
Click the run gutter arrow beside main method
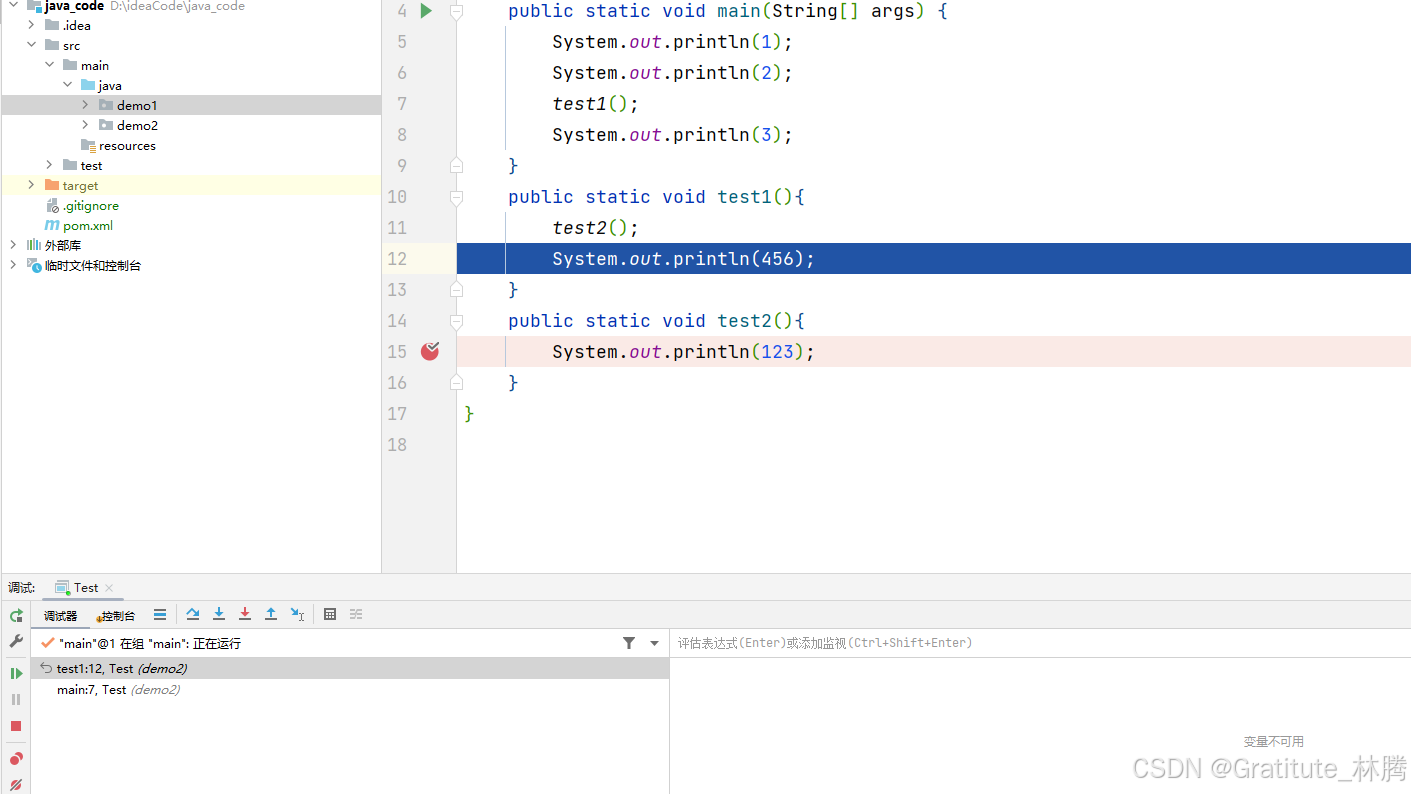pyautogui.click(x=426, y=11)
